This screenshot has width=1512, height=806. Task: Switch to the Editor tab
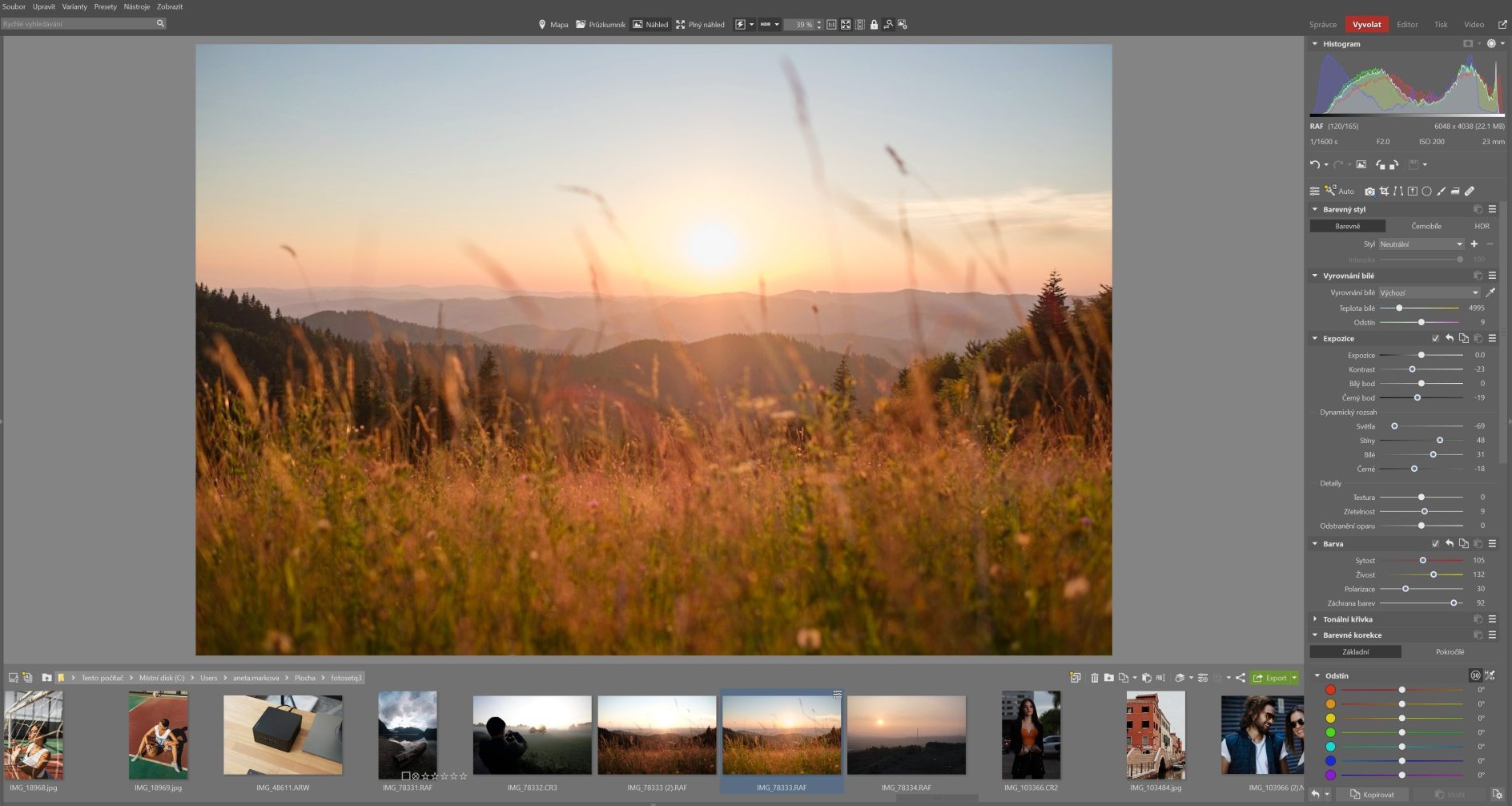tap(1407, 25)
